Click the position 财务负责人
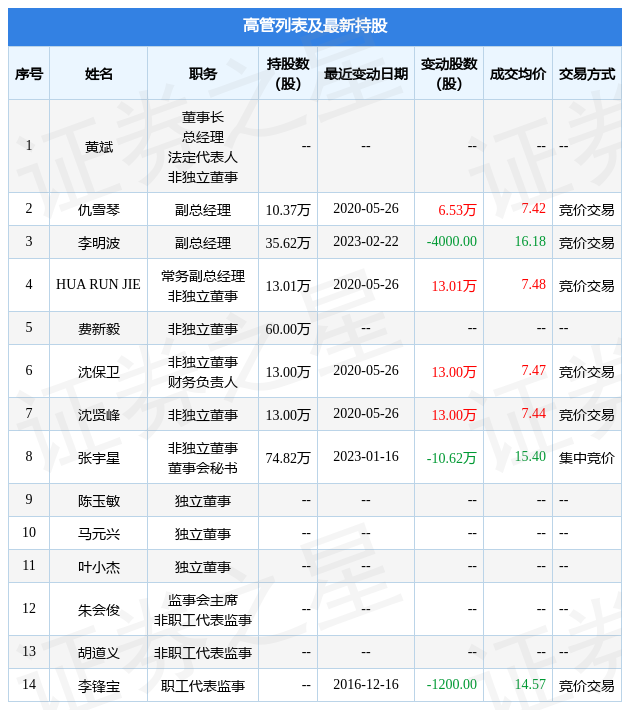This screenshot has width=622, height=710. click(203, 382)
